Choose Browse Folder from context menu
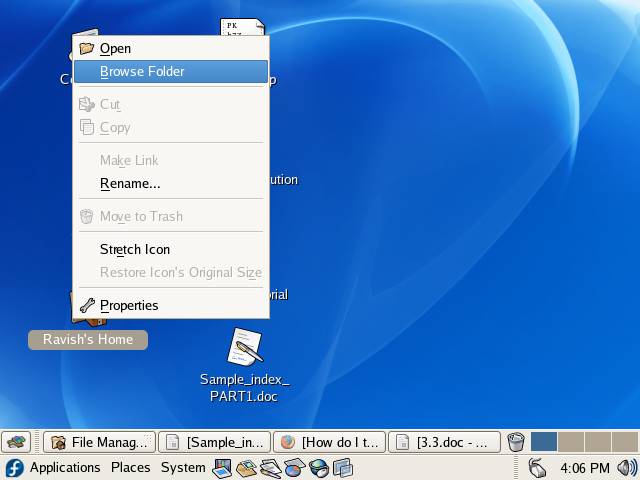 click(x=142, y=71)
